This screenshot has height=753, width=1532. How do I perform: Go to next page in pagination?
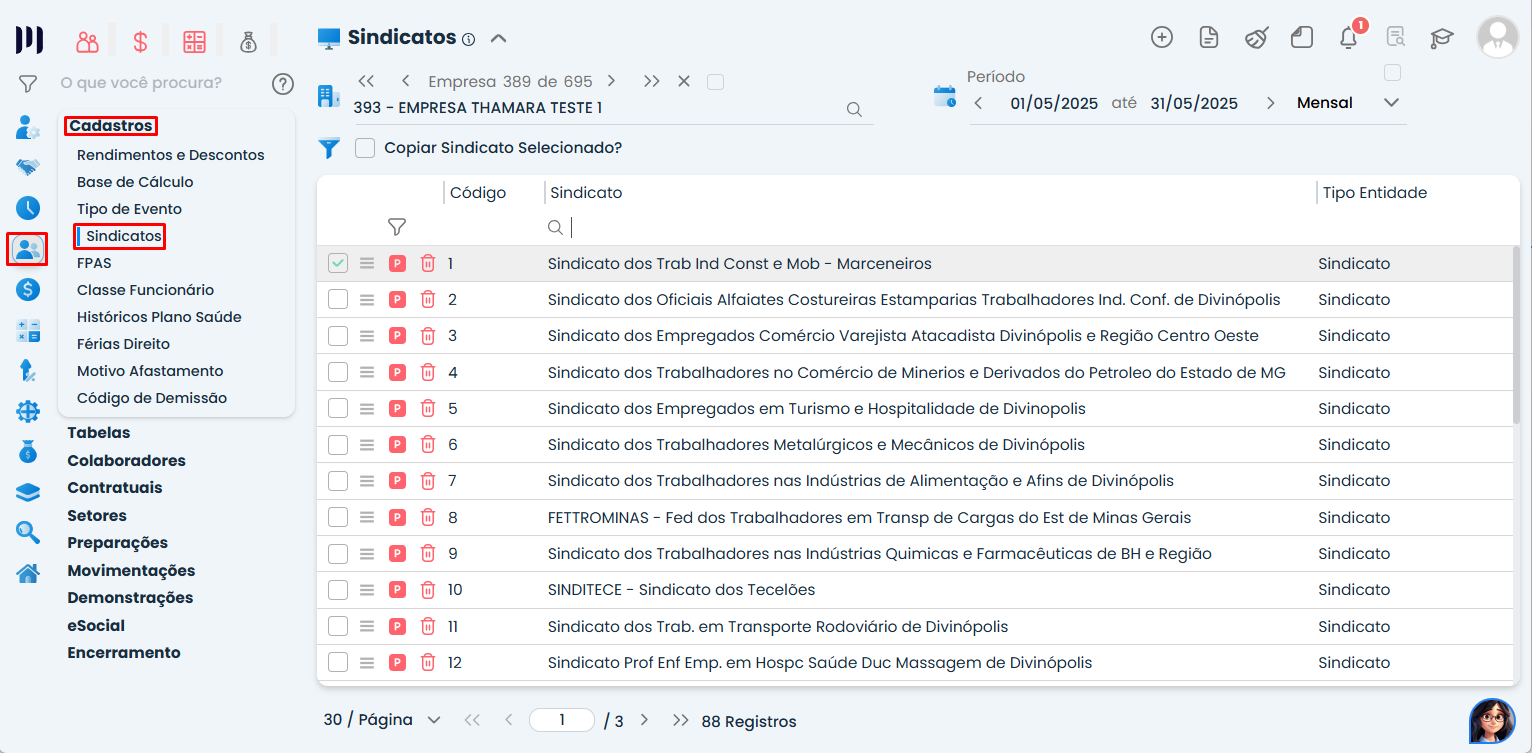point(644,720)
